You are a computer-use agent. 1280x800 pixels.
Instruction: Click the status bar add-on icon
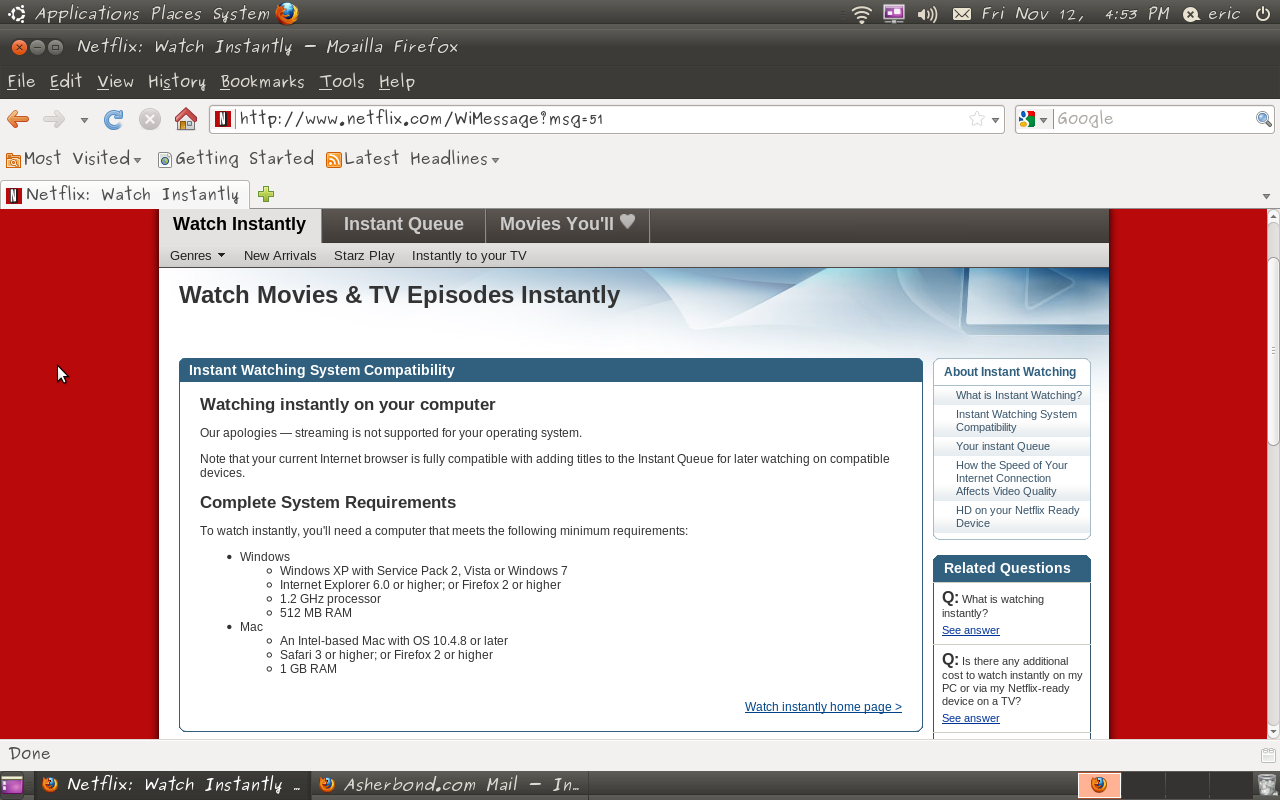click(x=1268, y=755)
